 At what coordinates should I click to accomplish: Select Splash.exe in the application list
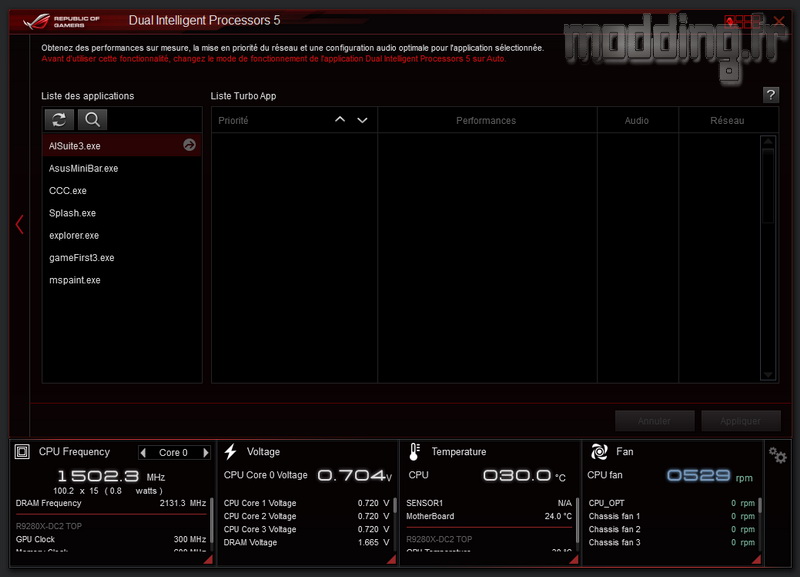click(122, 213)
